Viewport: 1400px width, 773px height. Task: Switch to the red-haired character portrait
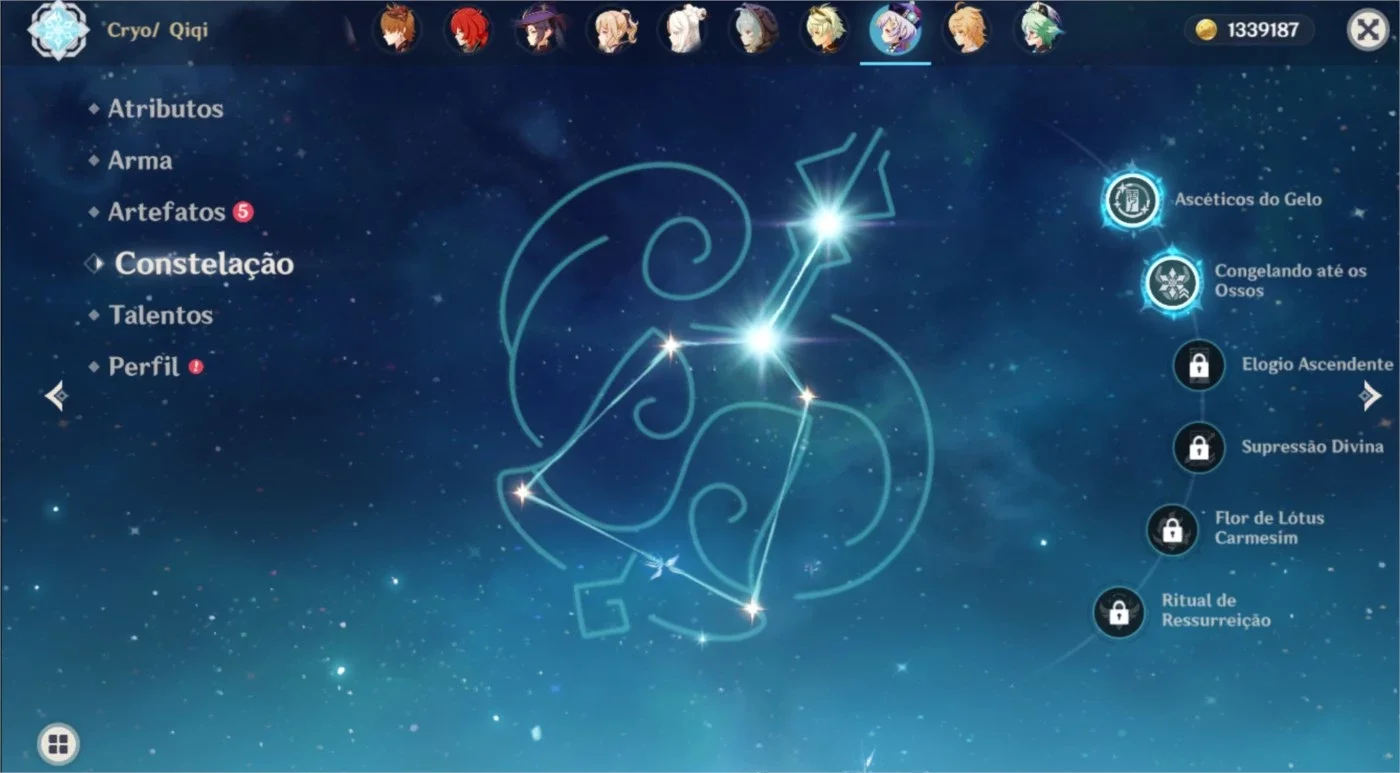[x=468, y=30]
